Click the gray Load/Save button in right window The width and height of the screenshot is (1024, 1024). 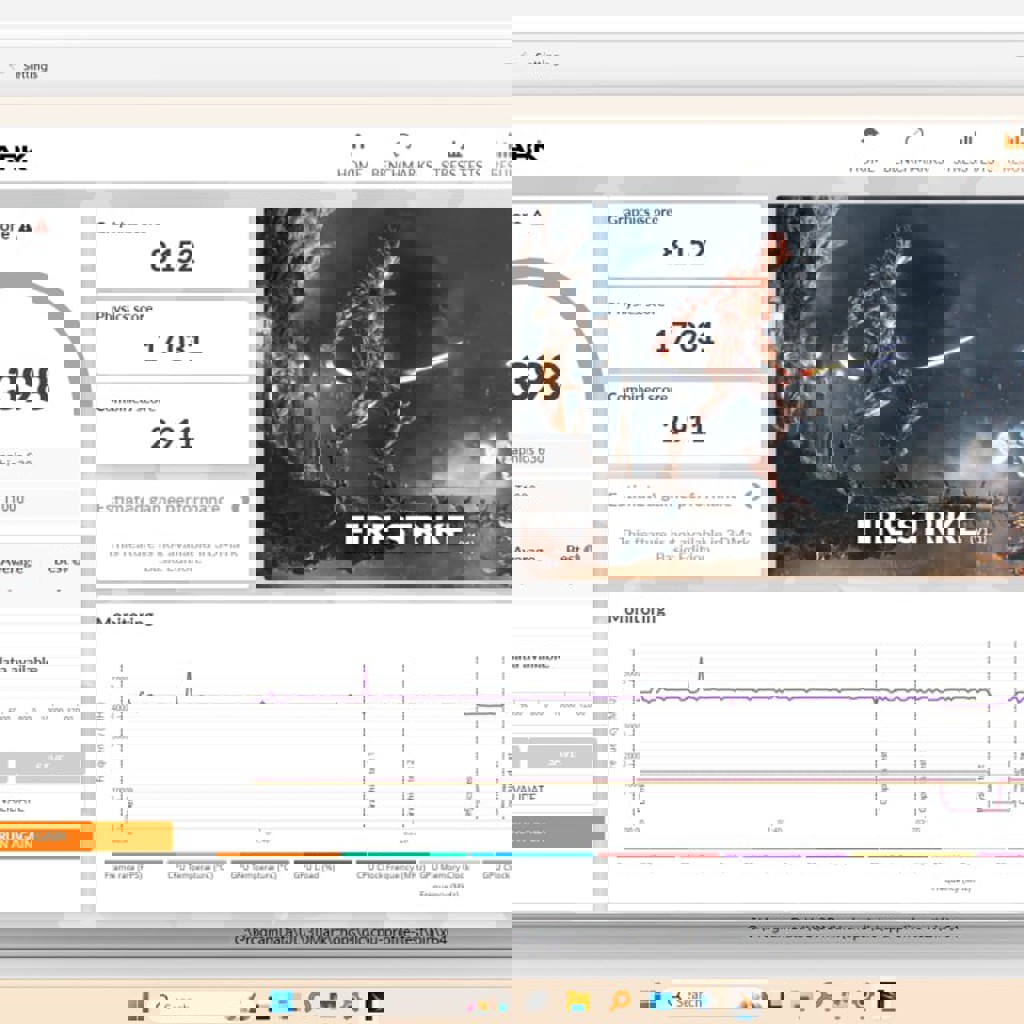557,753
